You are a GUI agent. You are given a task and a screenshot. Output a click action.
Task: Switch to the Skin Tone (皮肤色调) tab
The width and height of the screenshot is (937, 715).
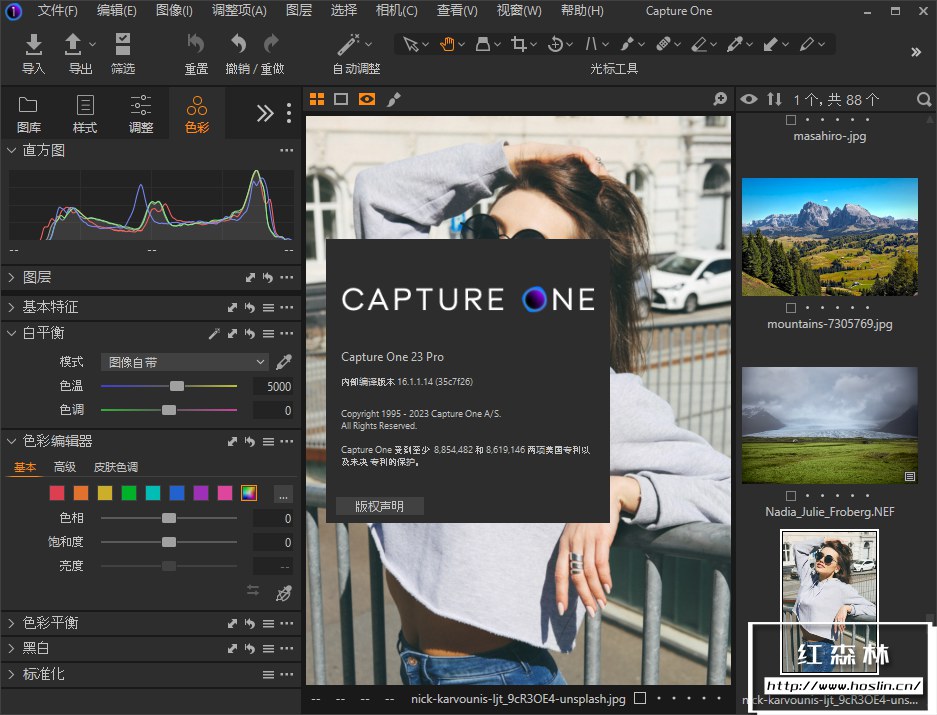(x=115, y=467)
